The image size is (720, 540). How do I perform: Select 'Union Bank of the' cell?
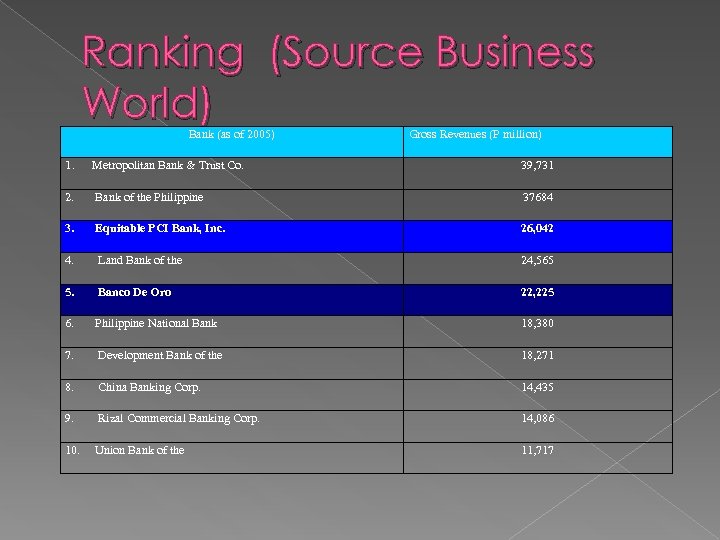pos(232,458)
